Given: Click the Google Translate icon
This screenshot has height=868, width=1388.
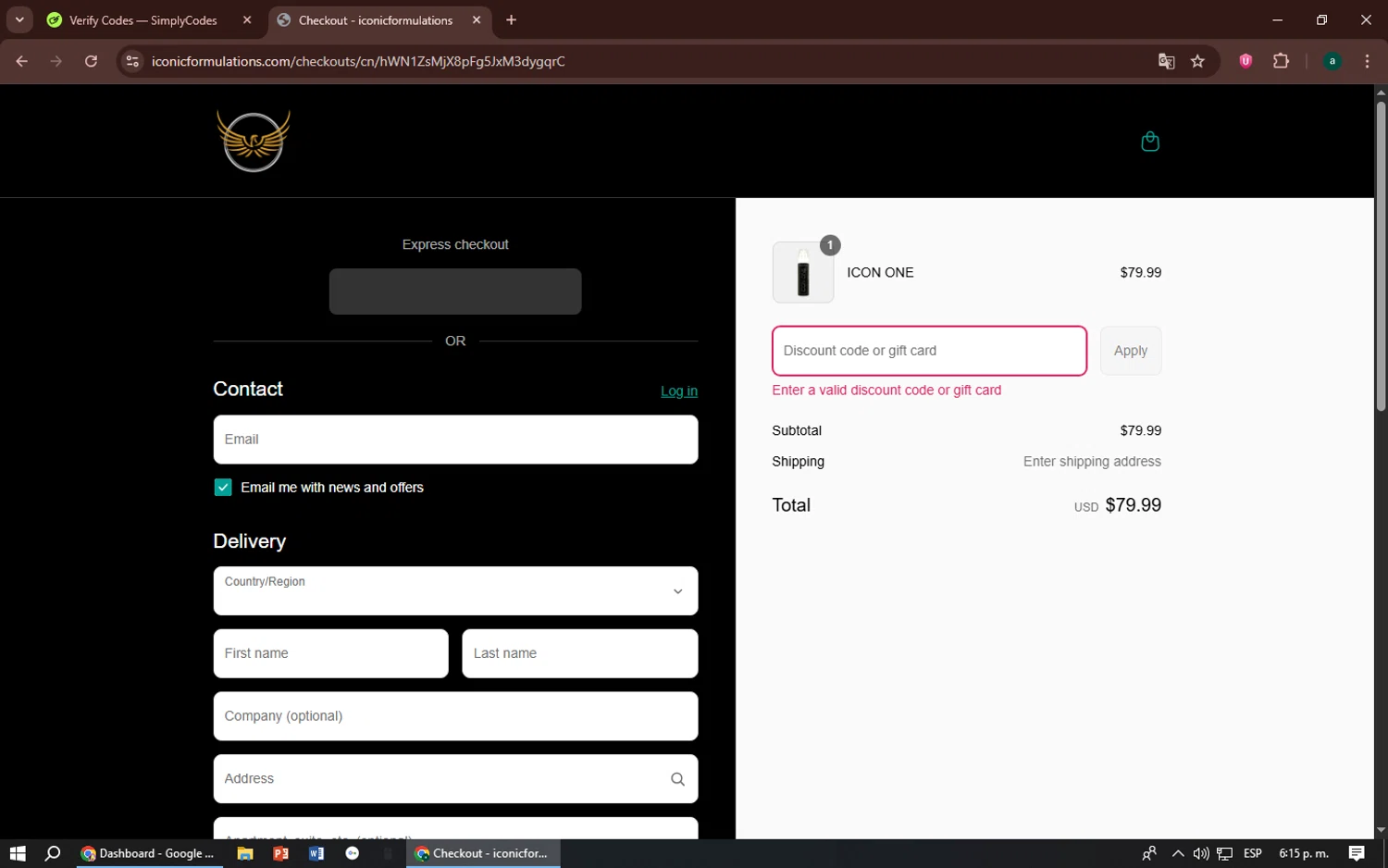Looking at the screenshot, I should [1166, 61].
